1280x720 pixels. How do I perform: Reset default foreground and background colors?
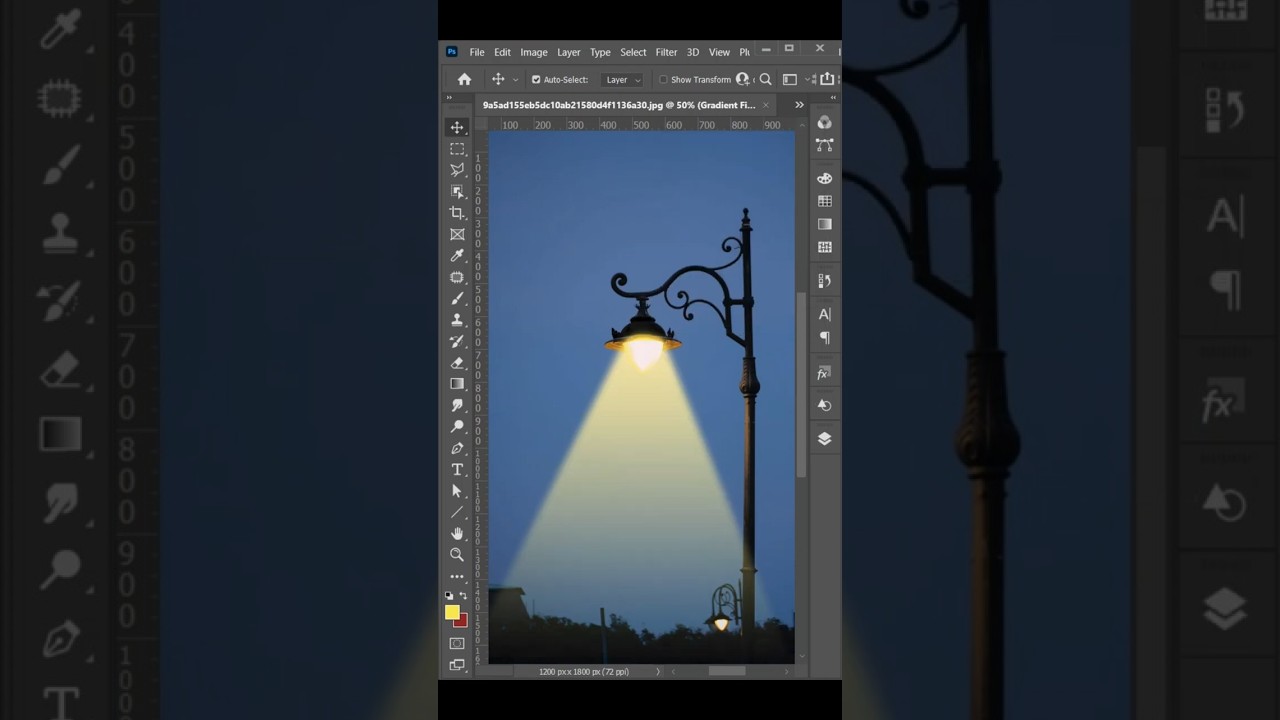[449, 596]
